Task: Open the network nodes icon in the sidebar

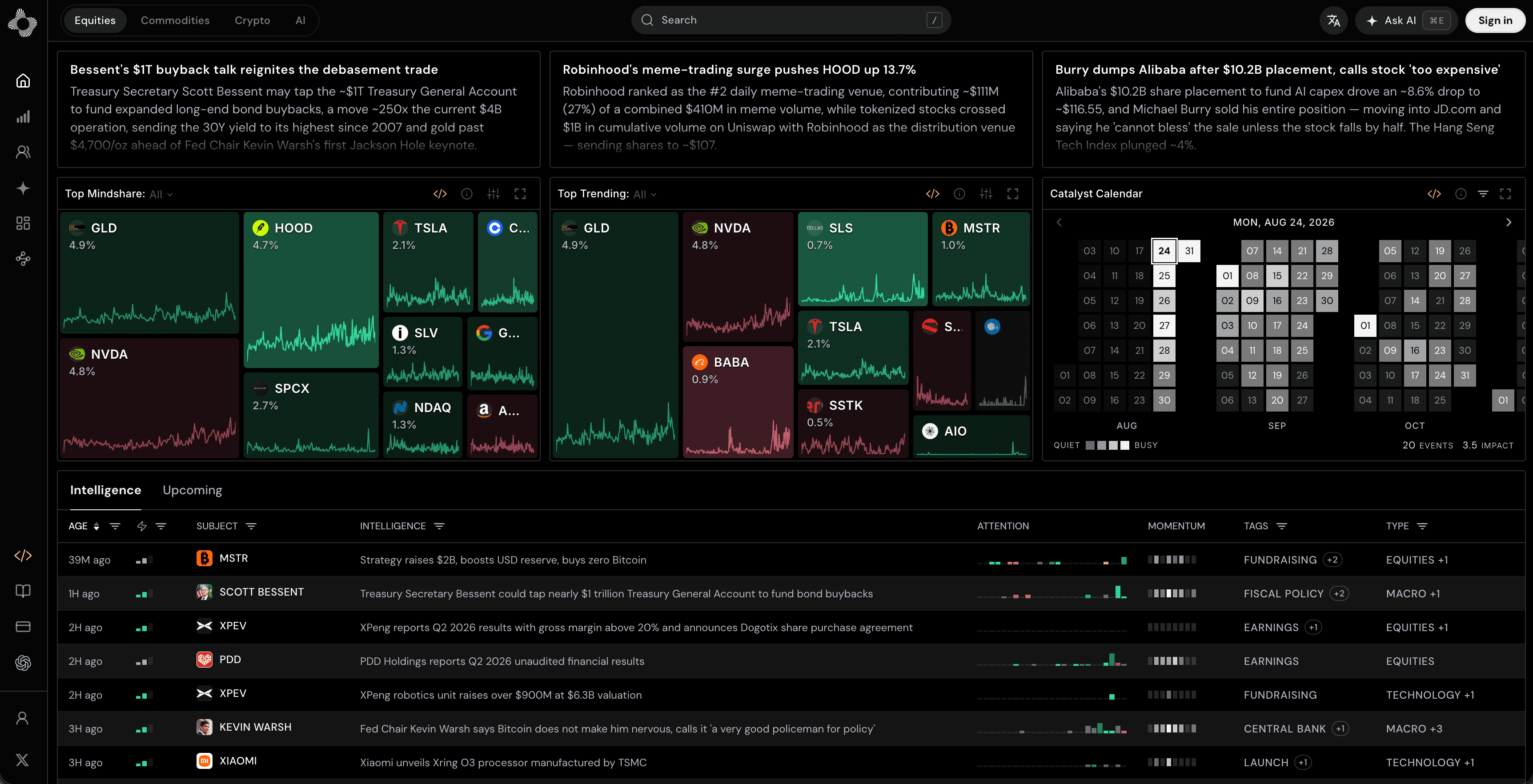Action: [23, 259]
